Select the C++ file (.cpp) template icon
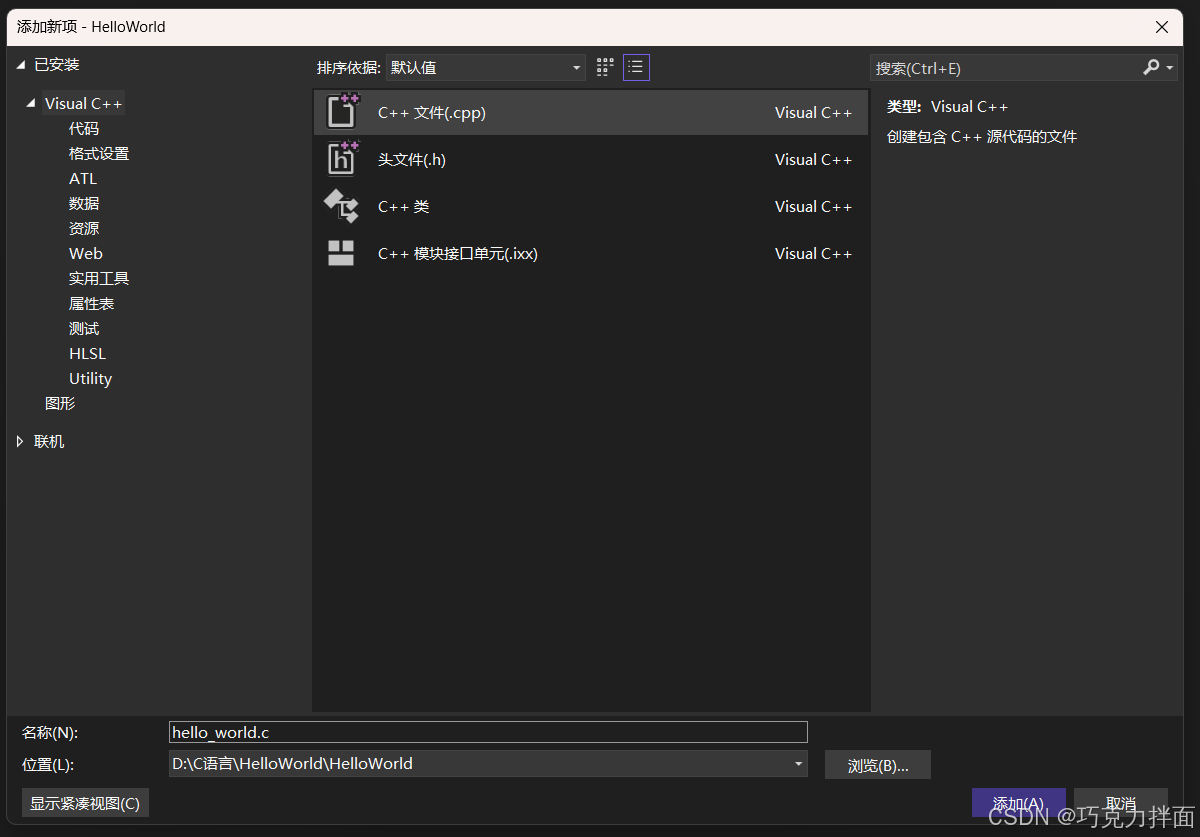This screenshot has height=837, width=1200. [342, 112]
